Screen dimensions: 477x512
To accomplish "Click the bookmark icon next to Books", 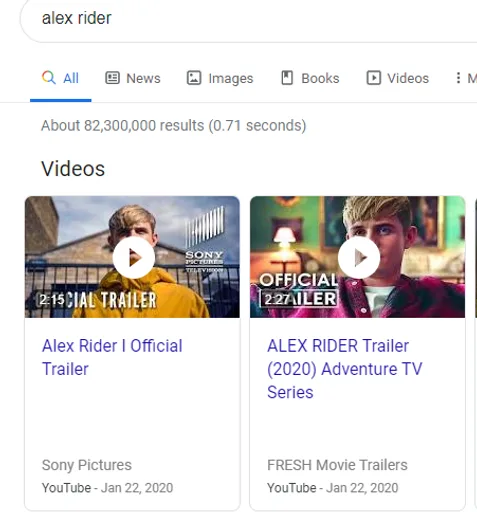I will coord(287,78).
